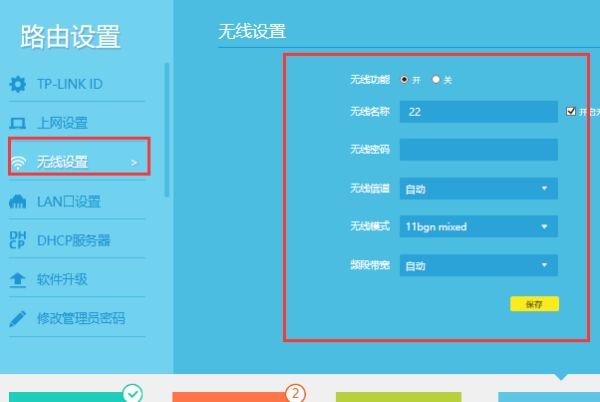Image resolution: width=600 pixels, height=402 pixels.
Task: Toggle the checkbox beside 无线名称 field
Action: pos(571,111)
